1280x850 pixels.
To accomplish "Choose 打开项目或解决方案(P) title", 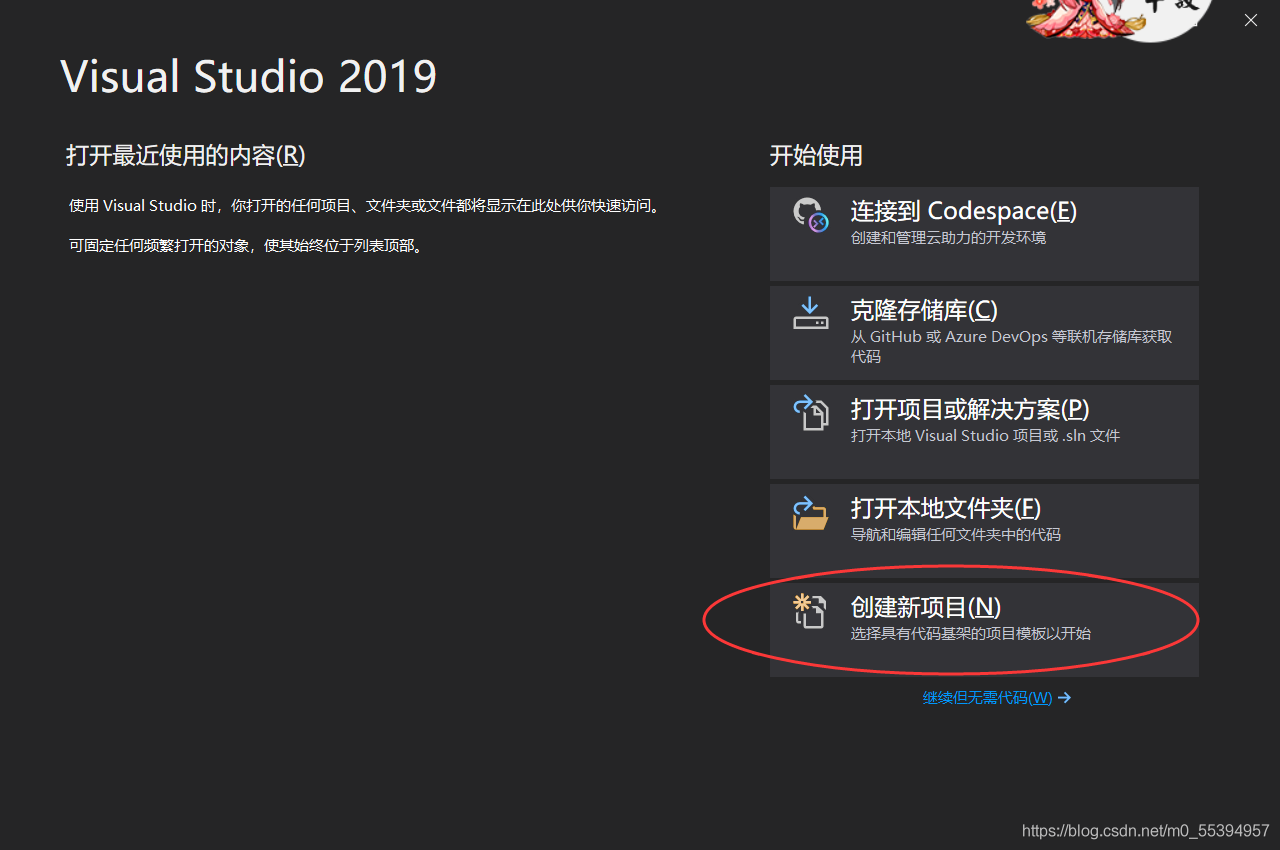I will (x=970, y=409).
